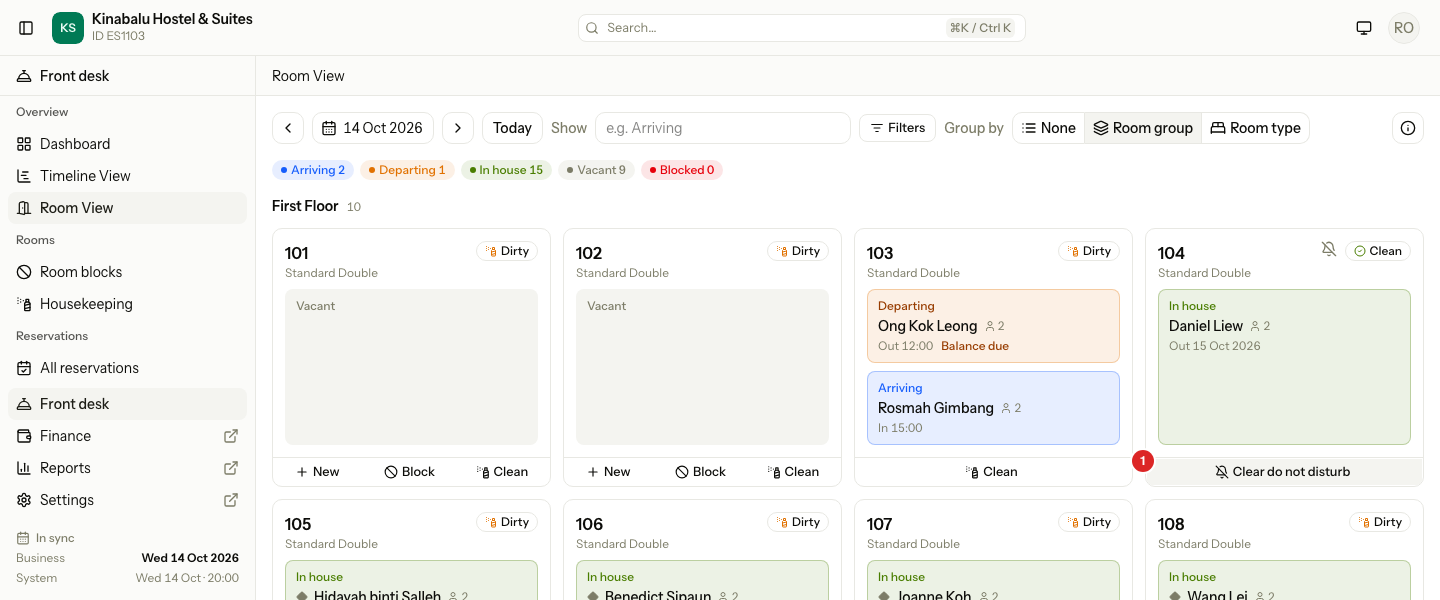
Task: Block room 101
Action: 410,472
